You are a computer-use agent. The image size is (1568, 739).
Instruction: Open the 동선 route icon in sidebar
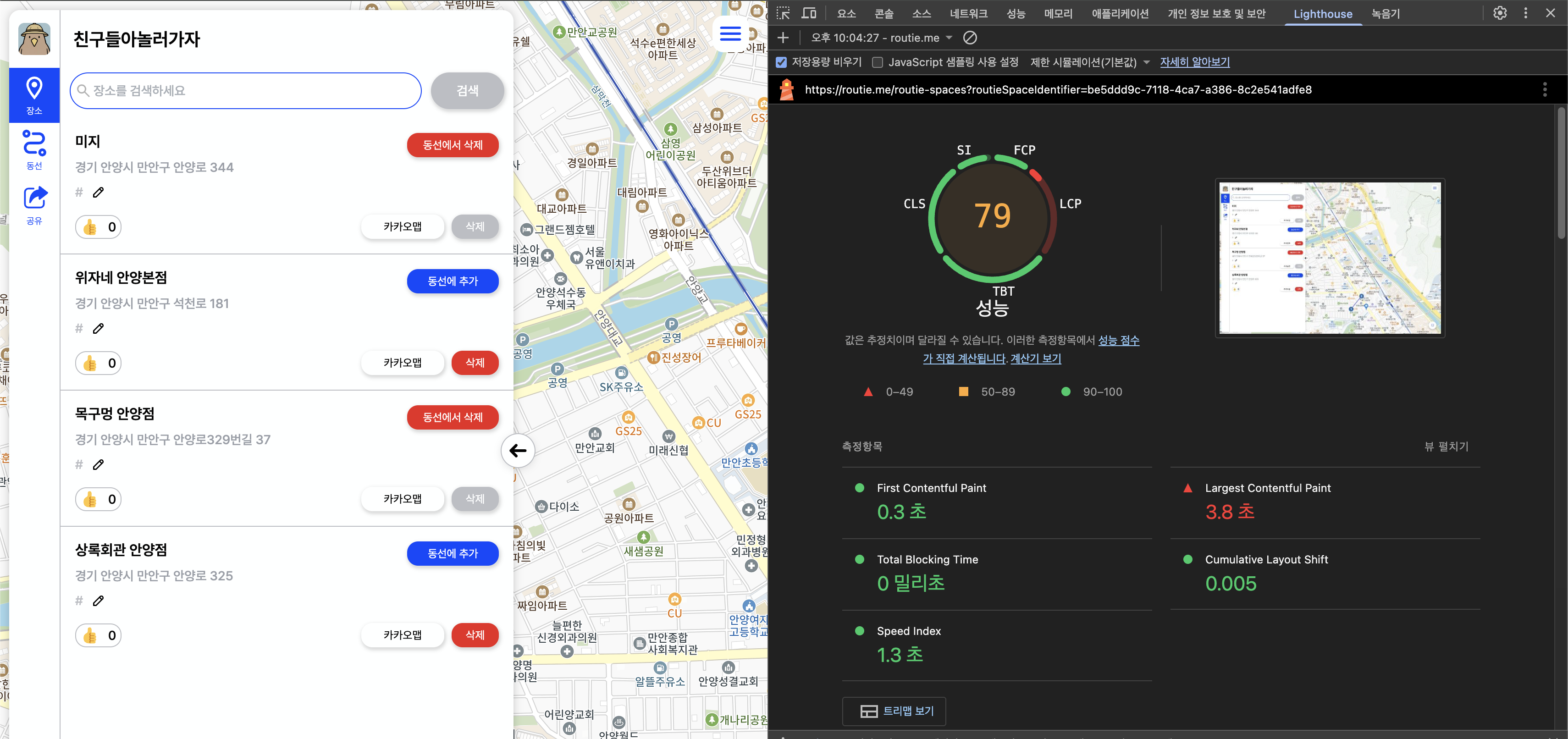coord(34,149)
